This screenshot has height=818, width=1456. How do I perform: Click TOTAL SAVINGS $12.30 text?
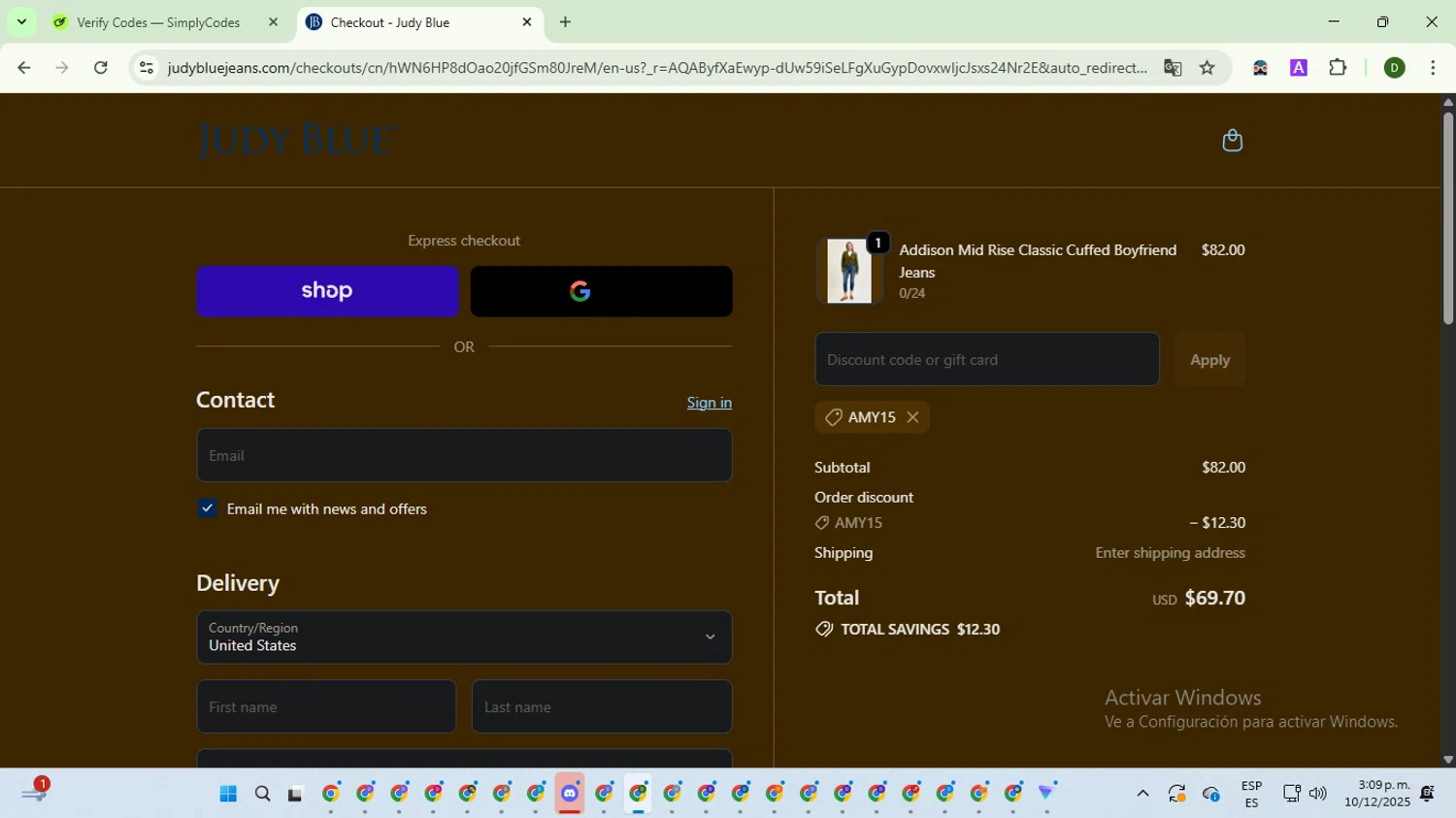920,629
